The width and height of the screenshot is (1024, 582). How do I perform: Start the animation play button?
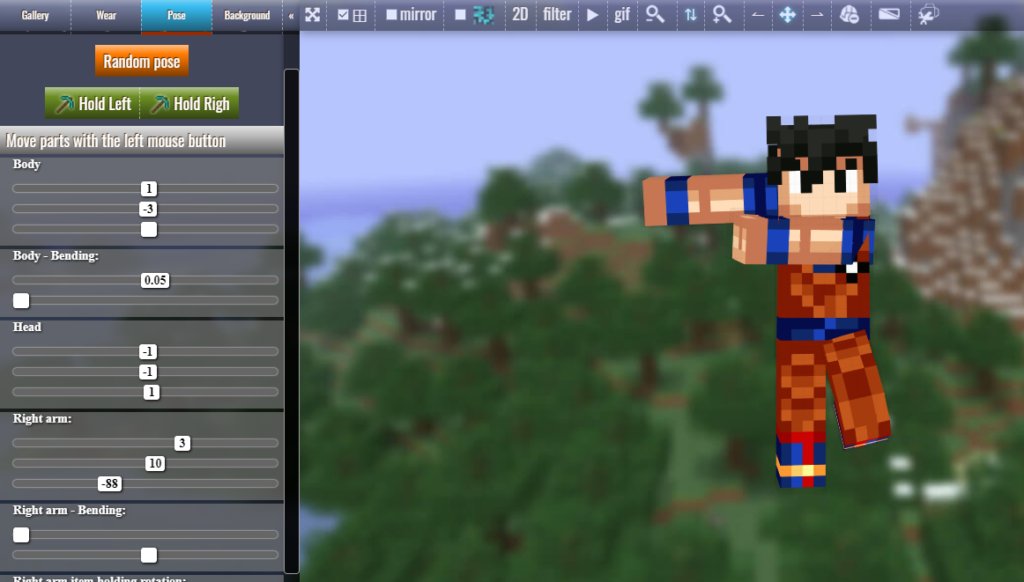[592, 14]
